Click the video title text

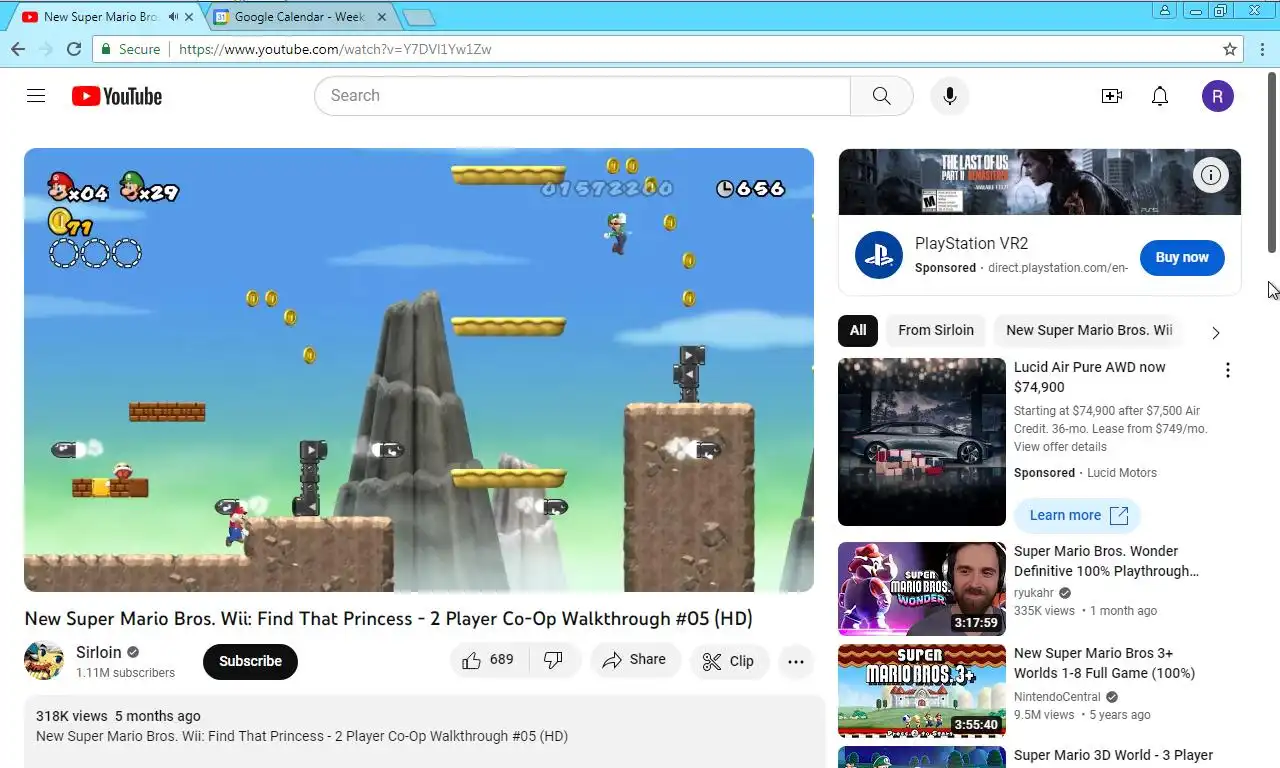[389, 618]
